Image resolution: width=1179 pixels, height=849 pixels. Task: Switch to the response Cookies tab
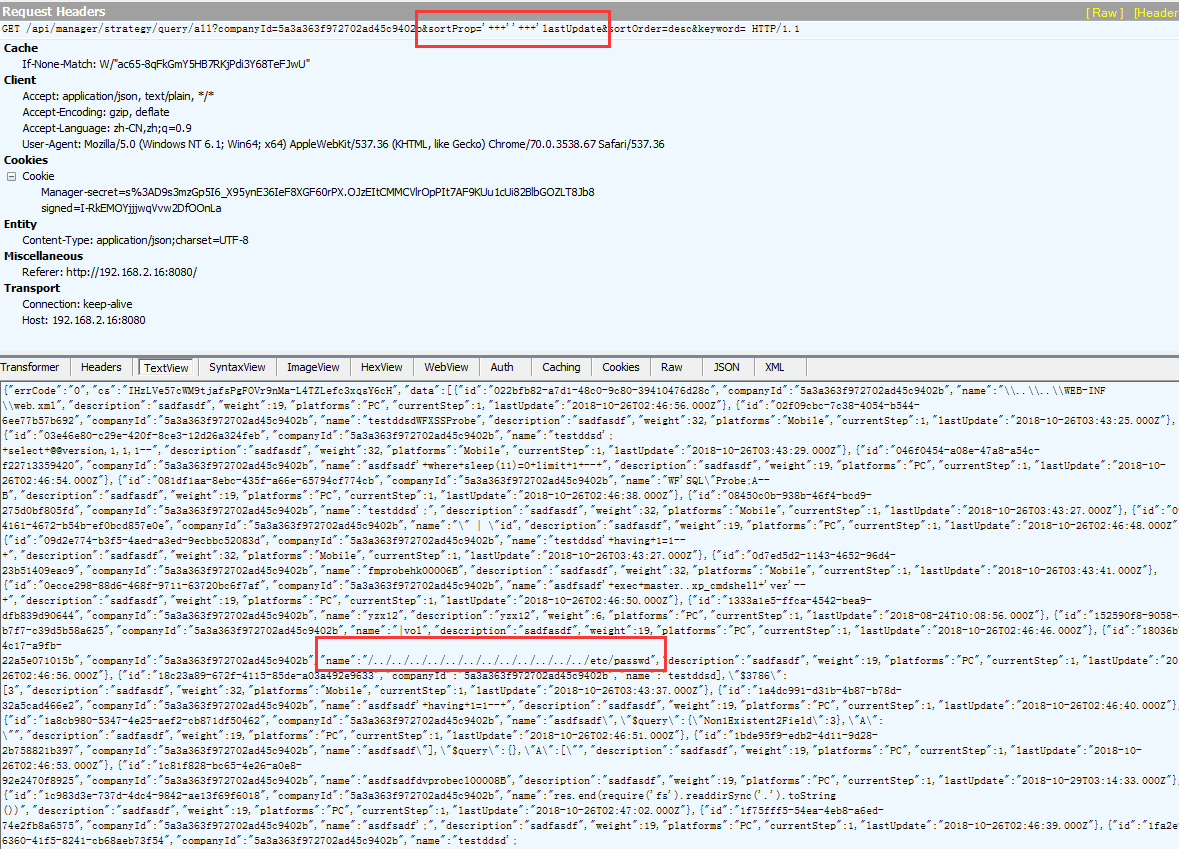[x=620, y=367]
